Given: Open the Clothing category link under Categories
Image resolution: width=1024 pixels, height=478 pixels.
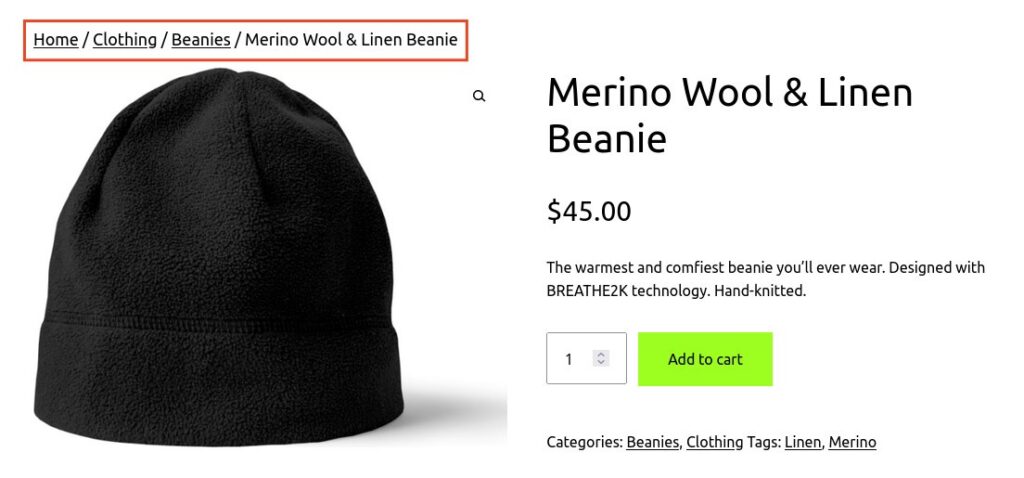Looking at the screenshot, I should point(714,442).
